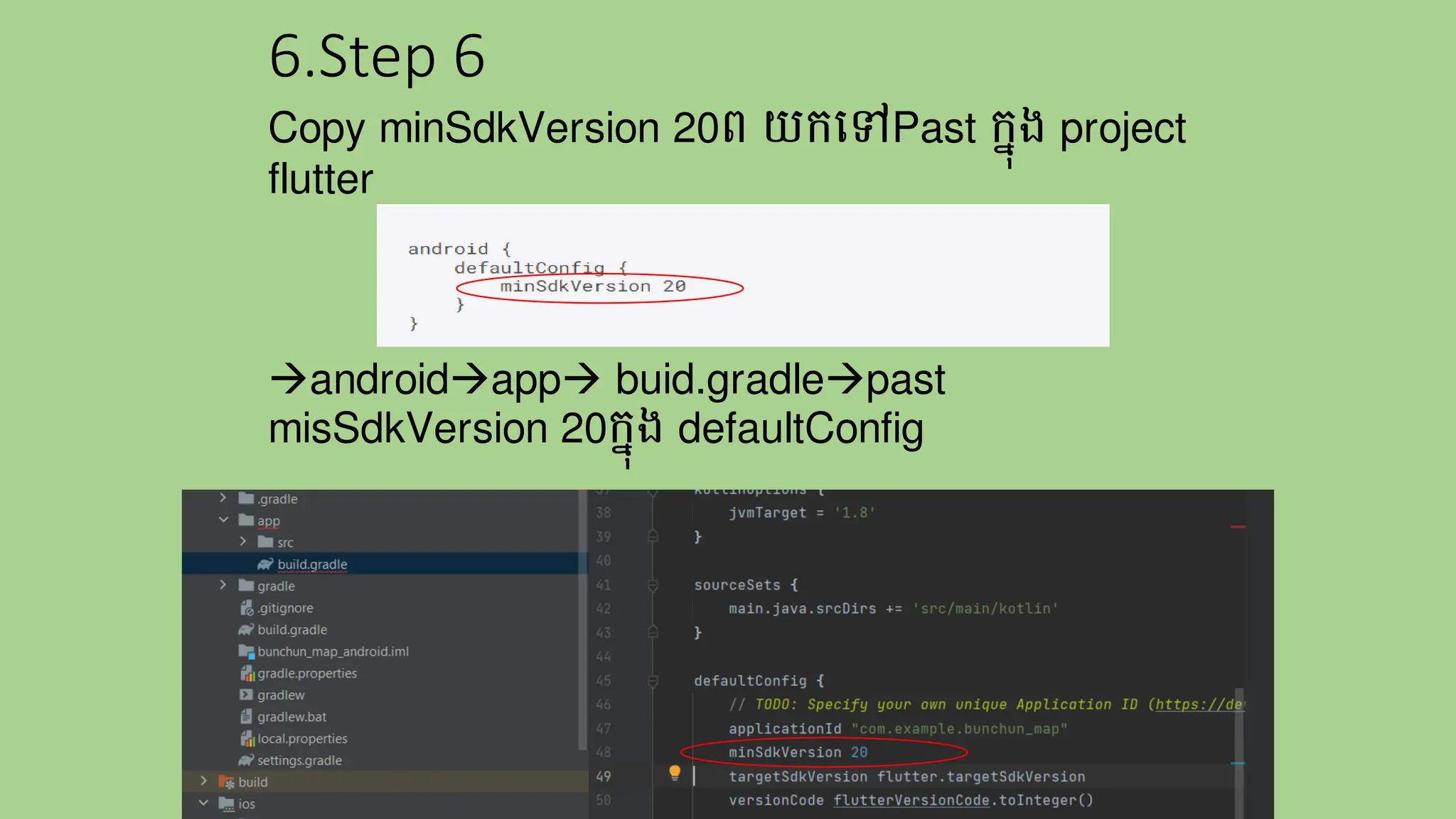Click the gradle.properties file icon
Image resolution: width=1456 pixels, height=819 pixels.
[x=247, y=673]
